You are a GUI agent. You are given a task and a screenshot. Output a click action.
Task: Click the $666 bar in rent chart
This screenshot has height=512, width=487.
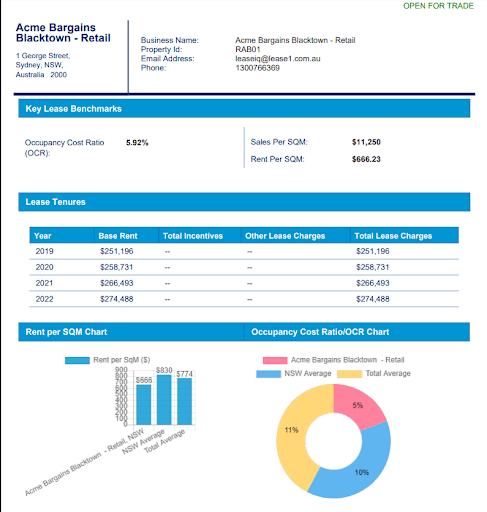(x=144, y=405)
